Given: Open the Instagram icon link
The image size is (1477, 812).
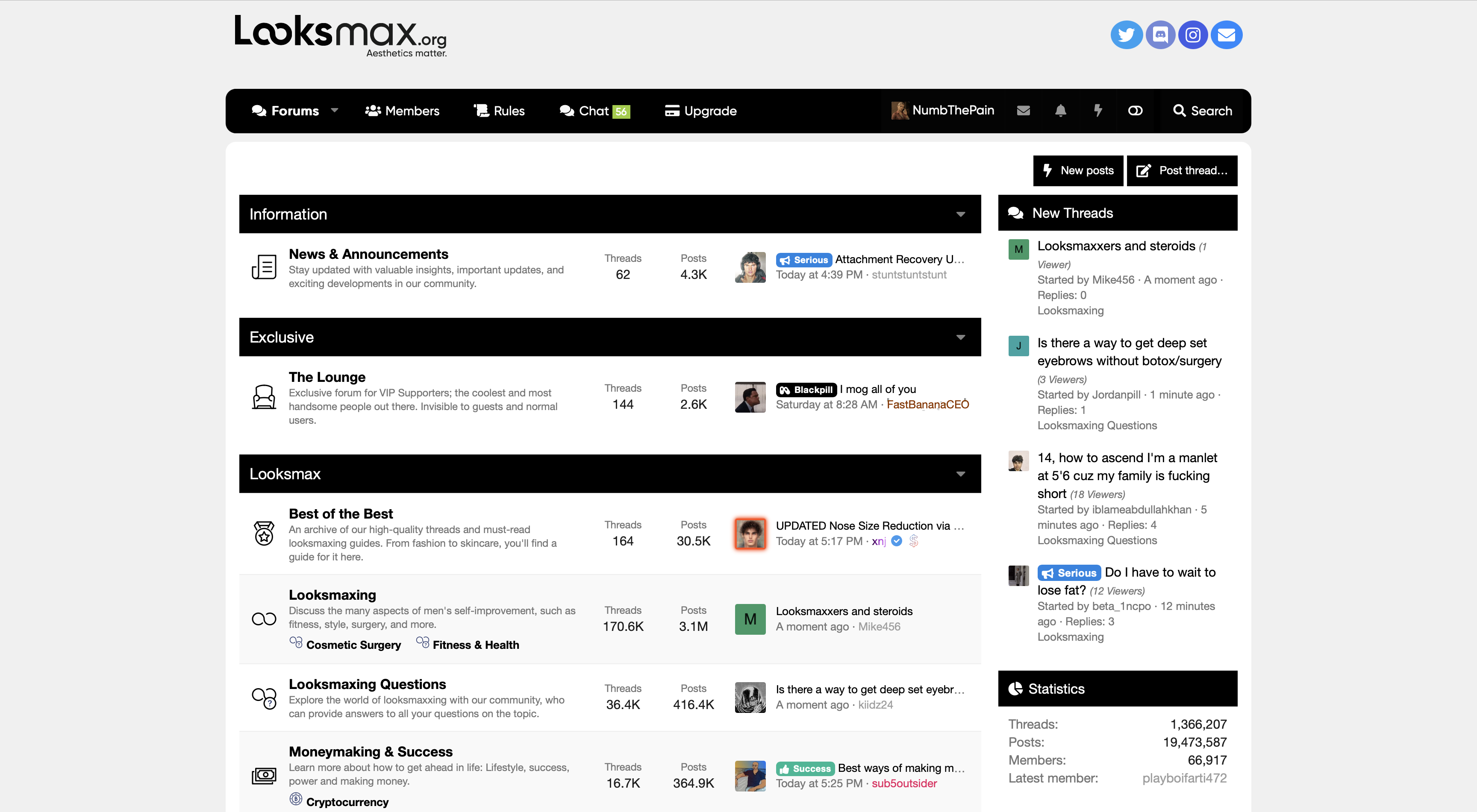Looking at the screenshot, I should point(1193,35).
